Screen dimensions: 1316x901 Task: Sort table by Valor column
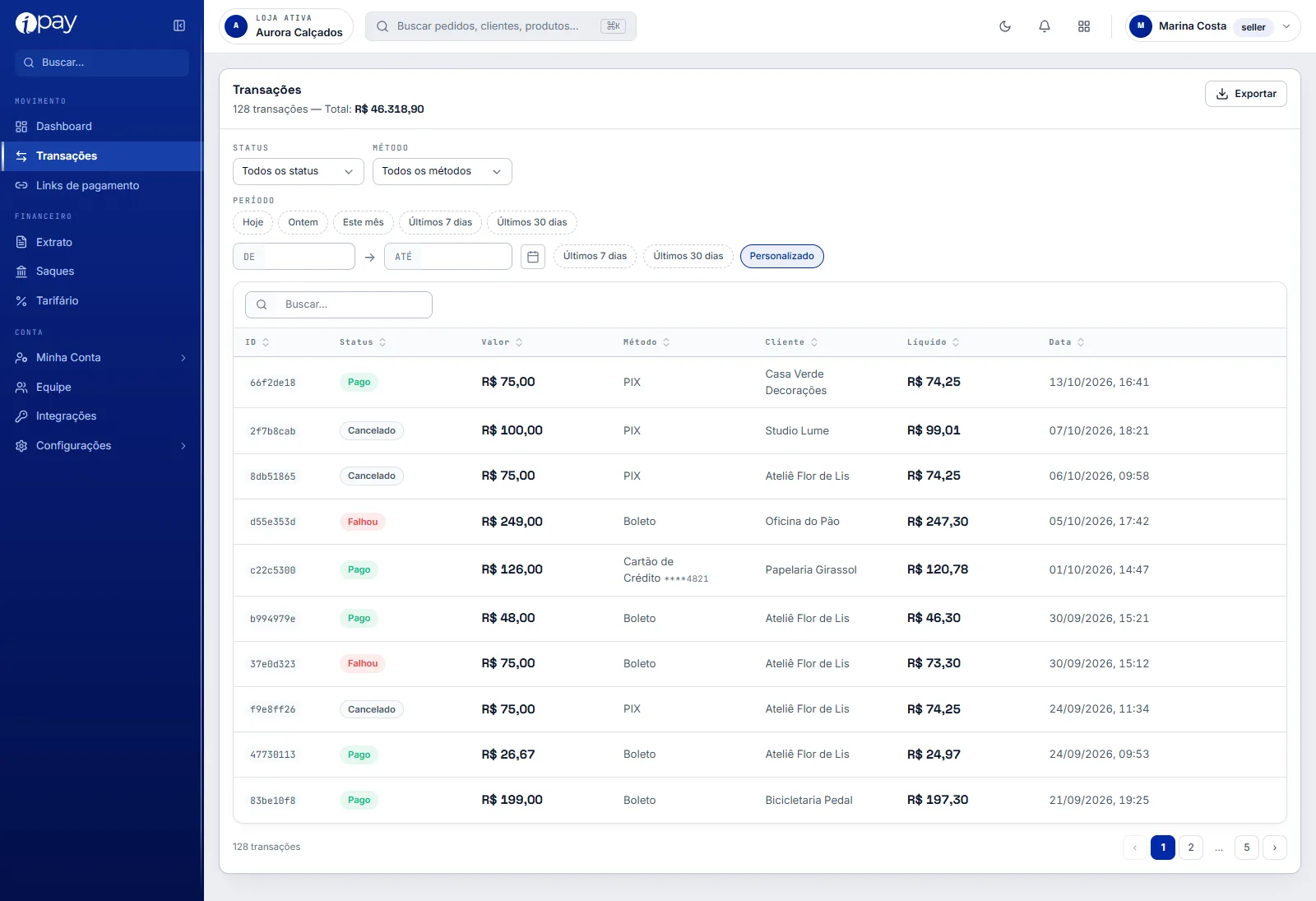click(x=502, y=342)
